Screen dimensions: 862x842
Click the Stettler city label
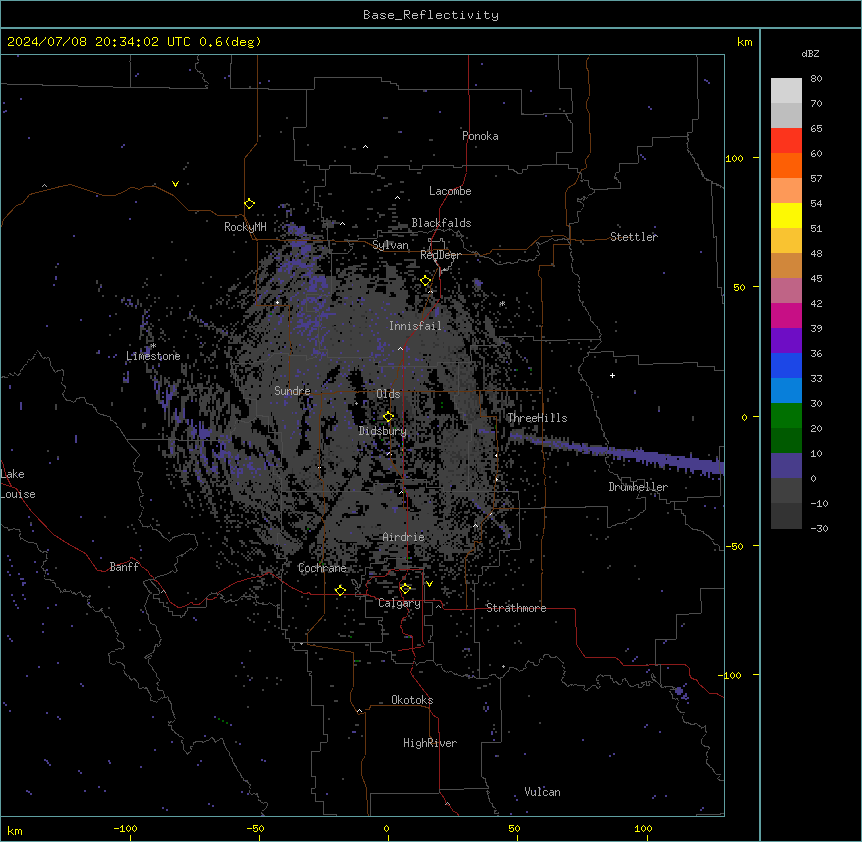634,237
